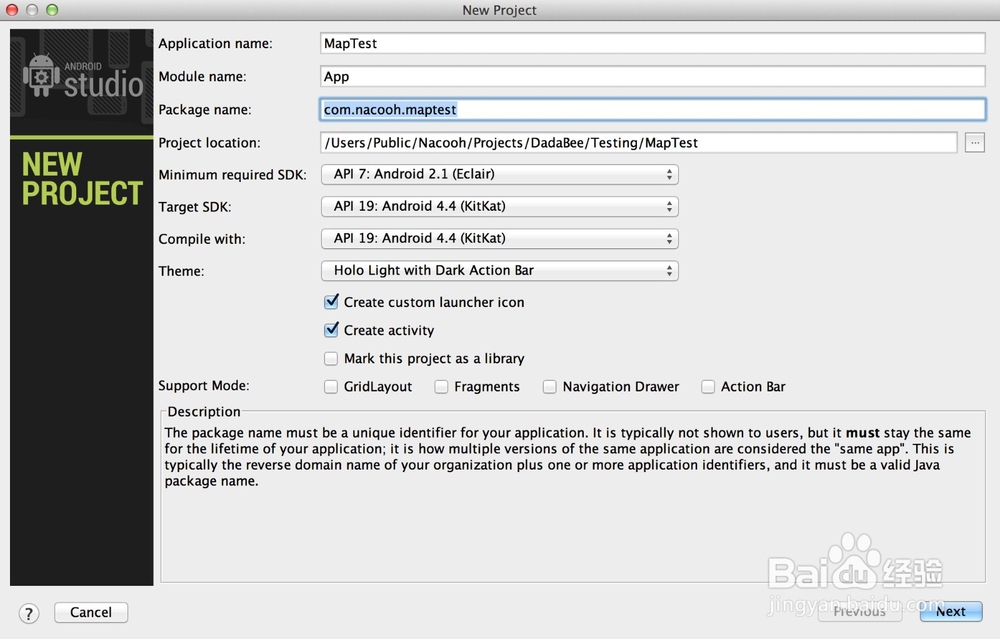Click the Cancel button
Screen dimensions: 1000x639
click(91, 612)
